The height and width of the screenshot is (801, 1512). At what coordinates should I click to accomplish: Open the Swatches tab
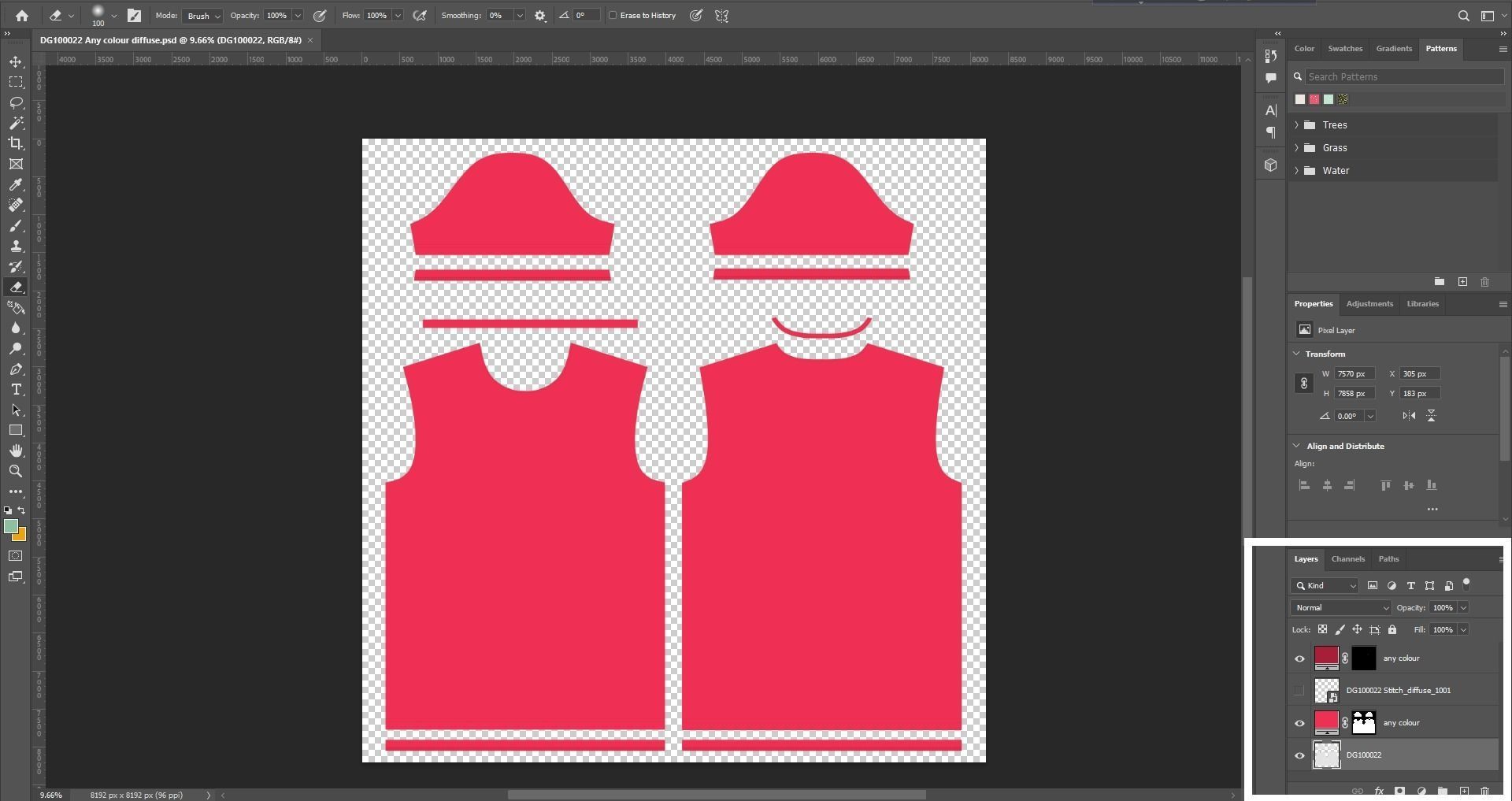(1344, 49)
